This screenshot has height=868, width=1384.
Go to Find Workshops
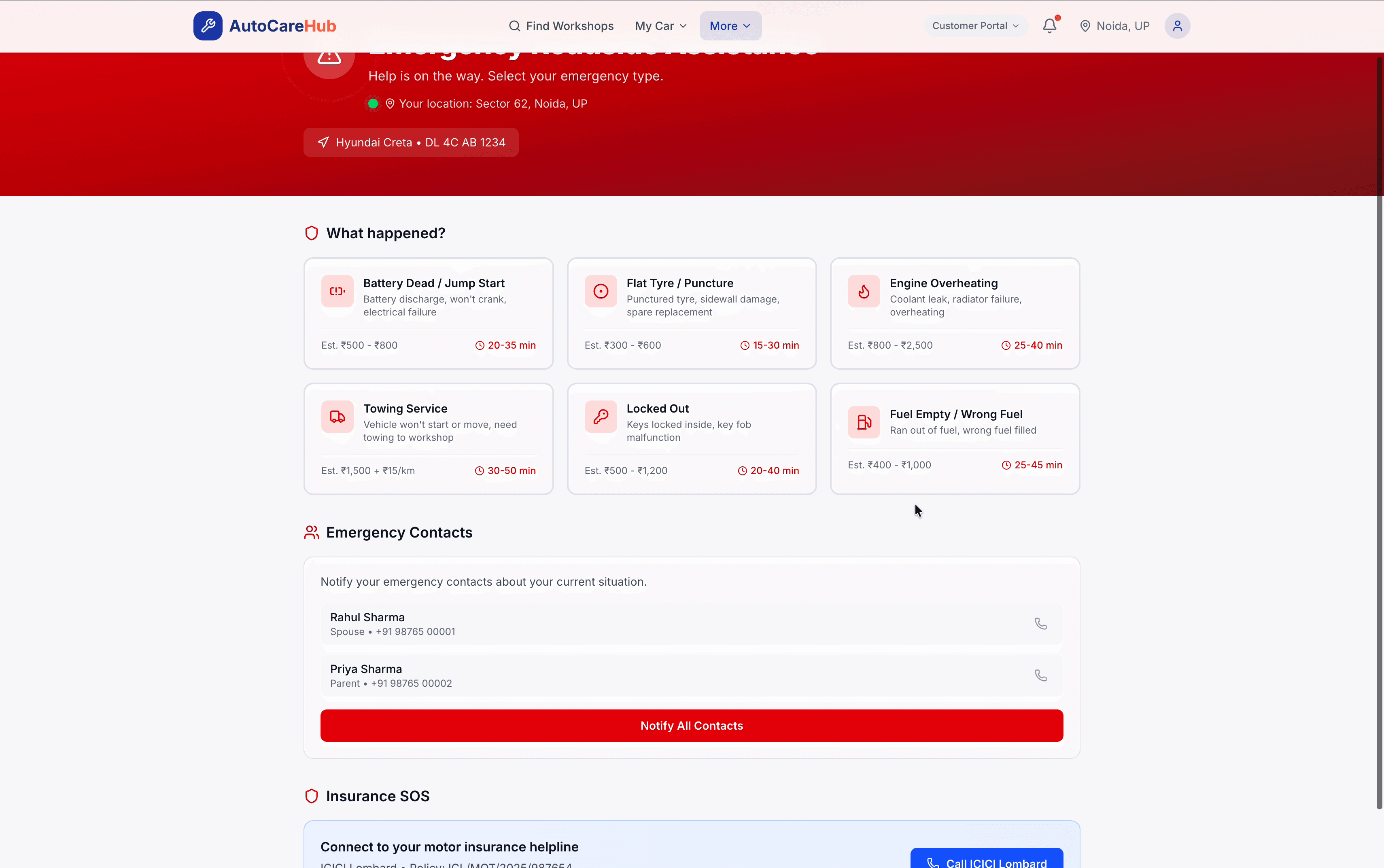561,26
